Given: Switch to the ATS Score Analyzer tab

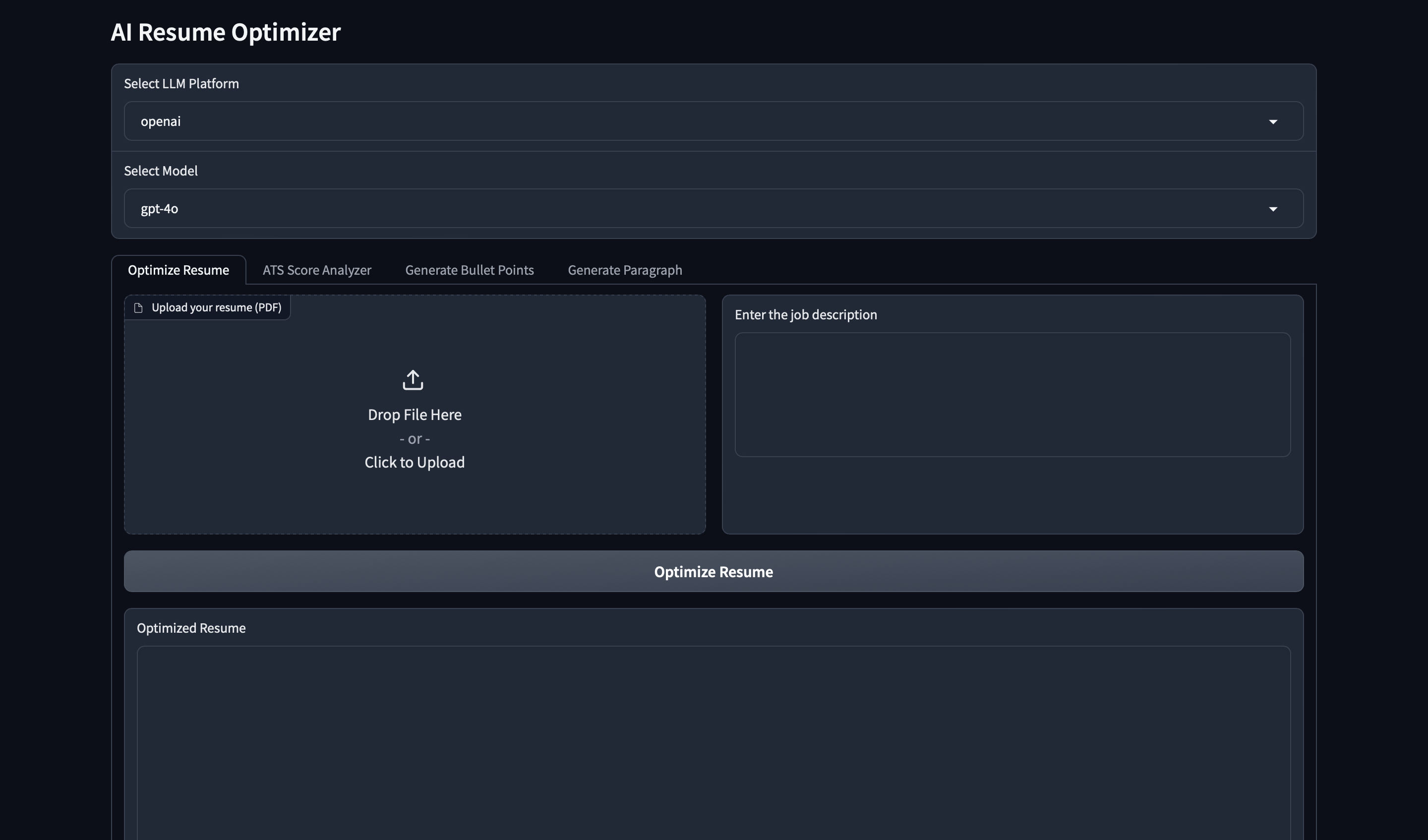Looking at the screenshot, I should 317,270.
